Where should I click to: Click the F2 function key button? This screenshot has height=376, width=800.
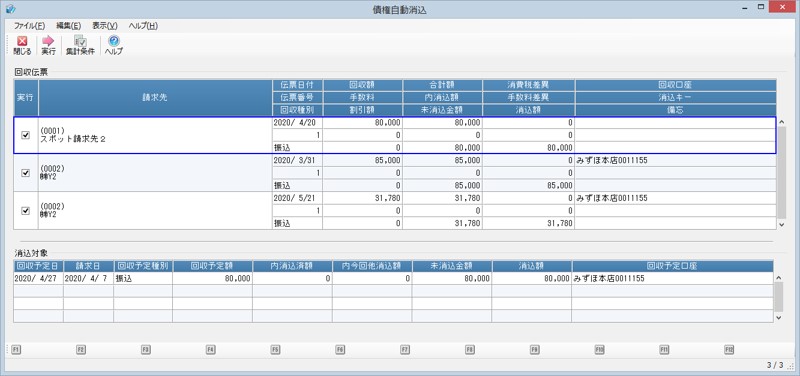pyautogui.click(x=81, y=349)
